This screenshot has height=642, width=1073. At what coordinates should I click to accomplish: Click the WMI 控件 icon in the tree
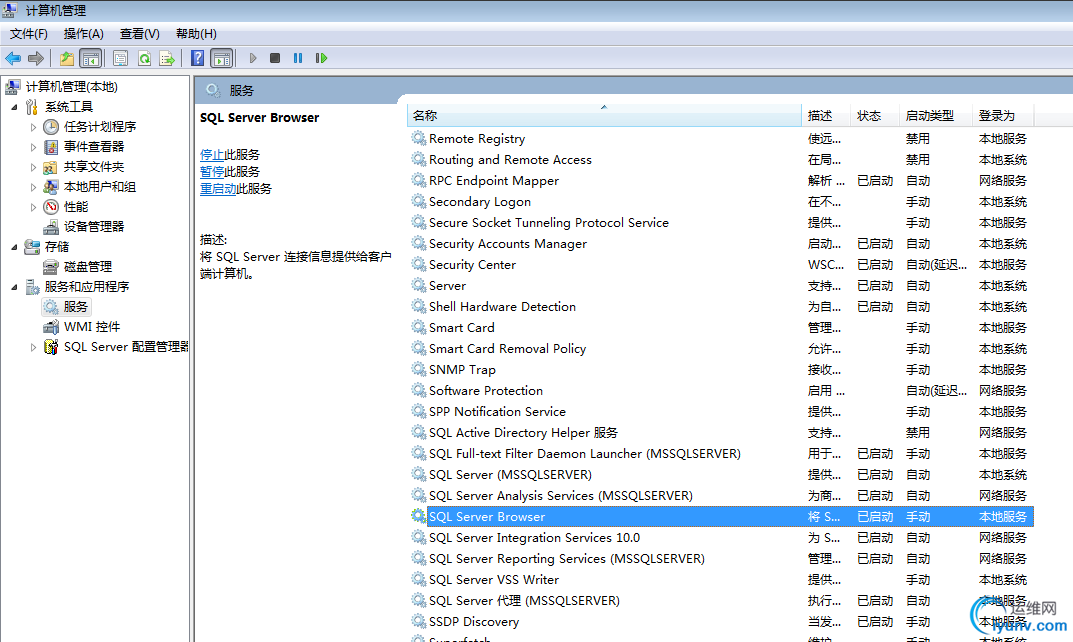tap(51, 326)
